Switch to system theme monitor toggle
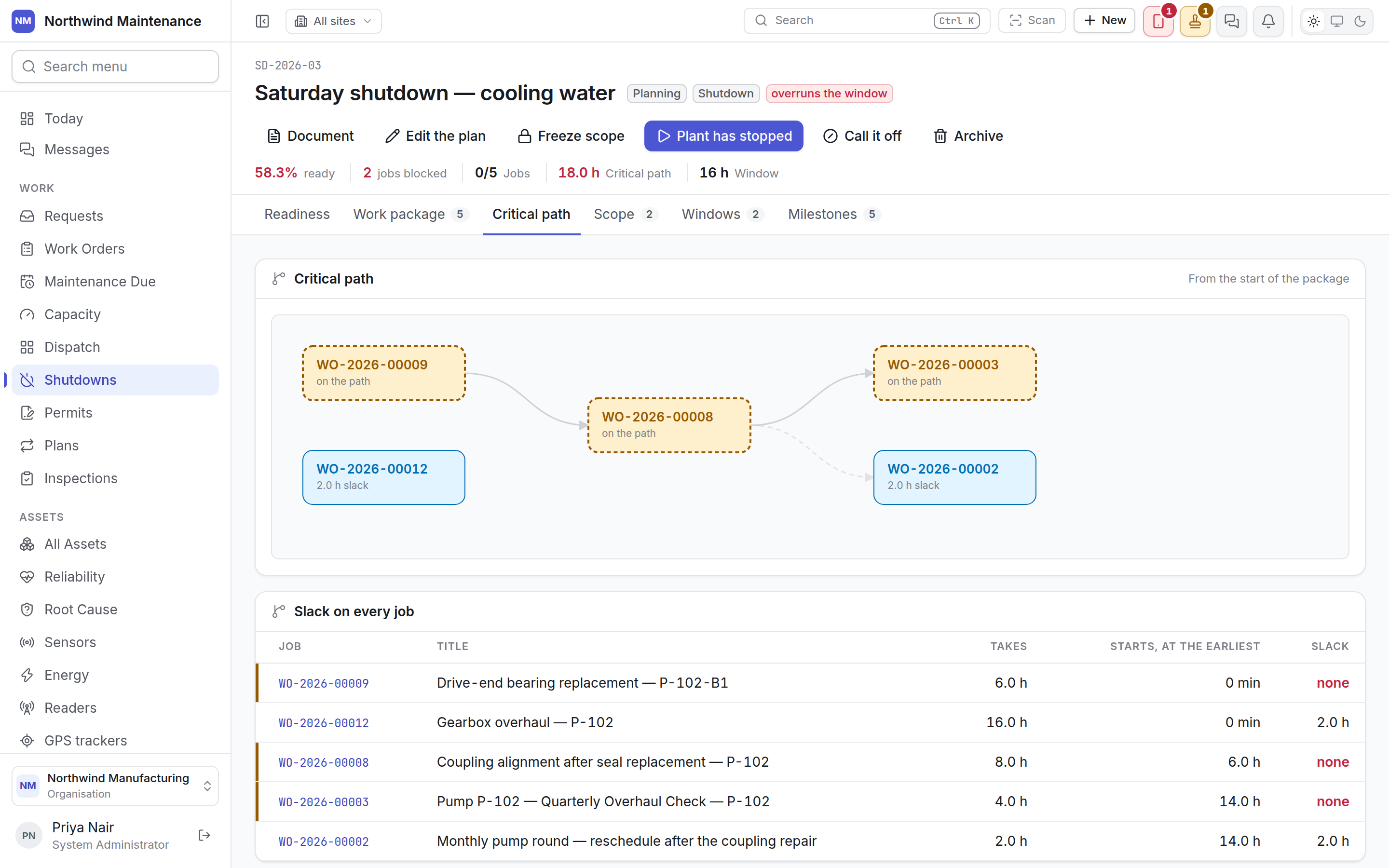This screenshot has width=1389, height=868. pos(1337,21)
